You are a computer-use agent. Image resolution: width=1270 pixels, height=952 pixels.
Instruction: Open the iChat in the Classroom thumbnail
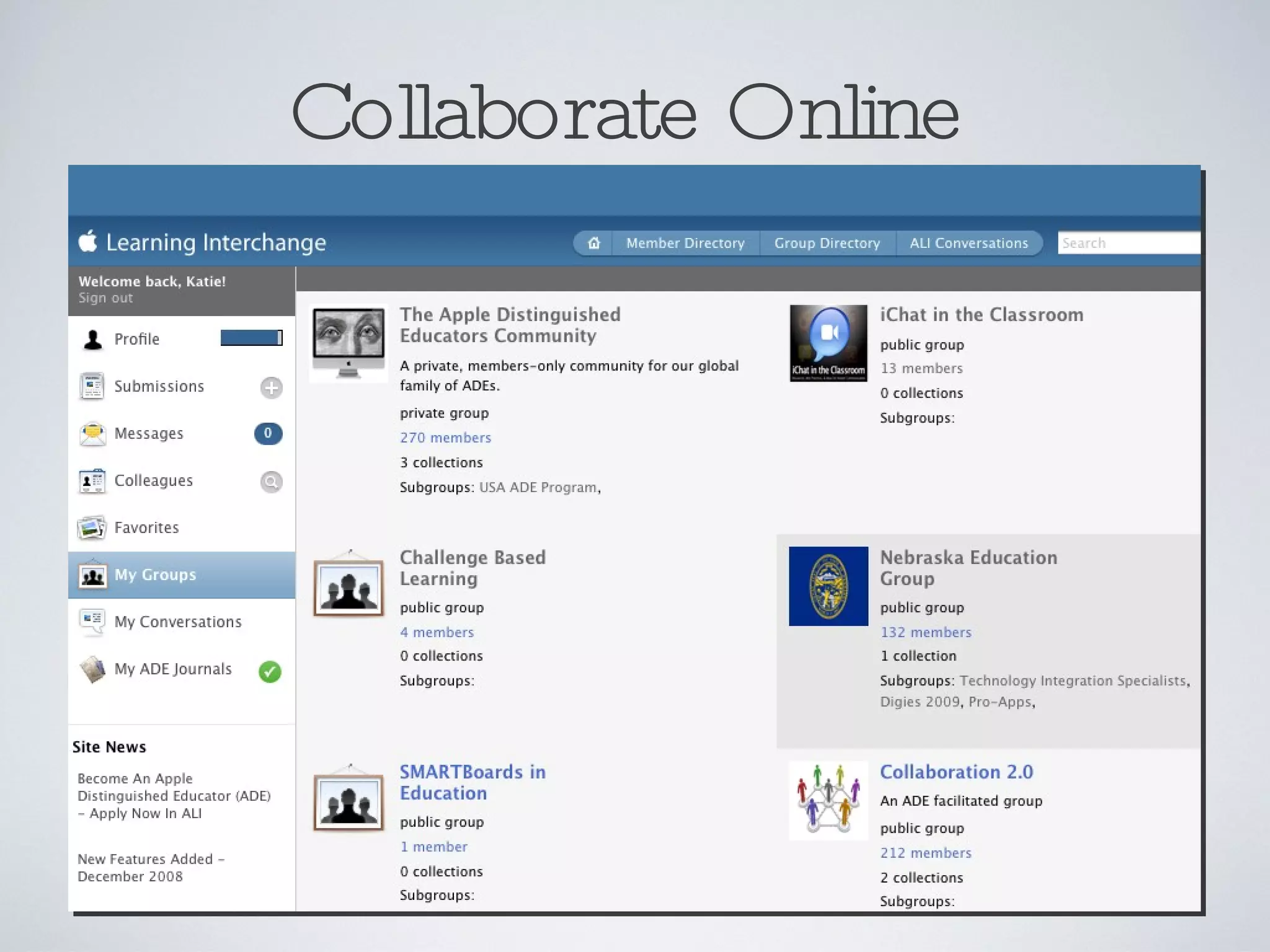(x=828, y=343)
